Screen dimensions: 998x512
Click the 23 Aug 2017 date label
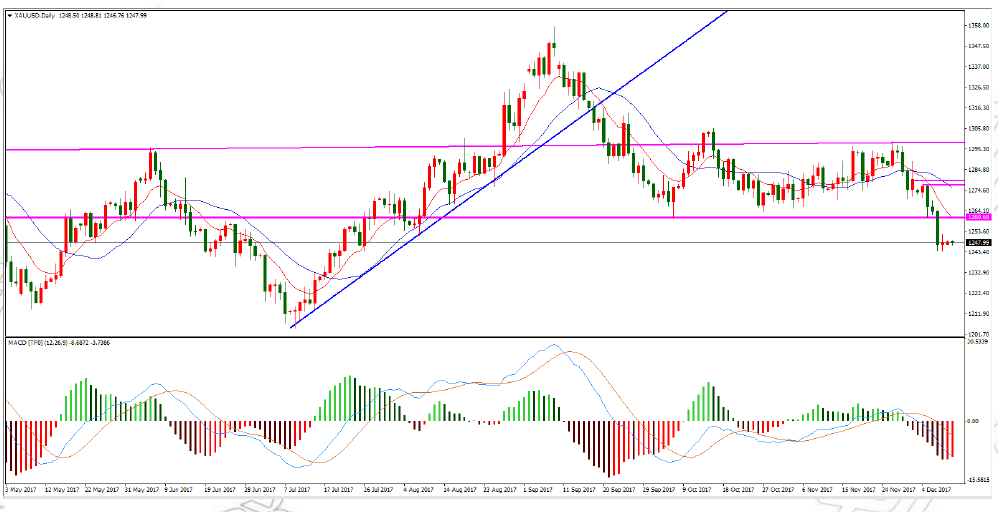(x=499, y=490)
